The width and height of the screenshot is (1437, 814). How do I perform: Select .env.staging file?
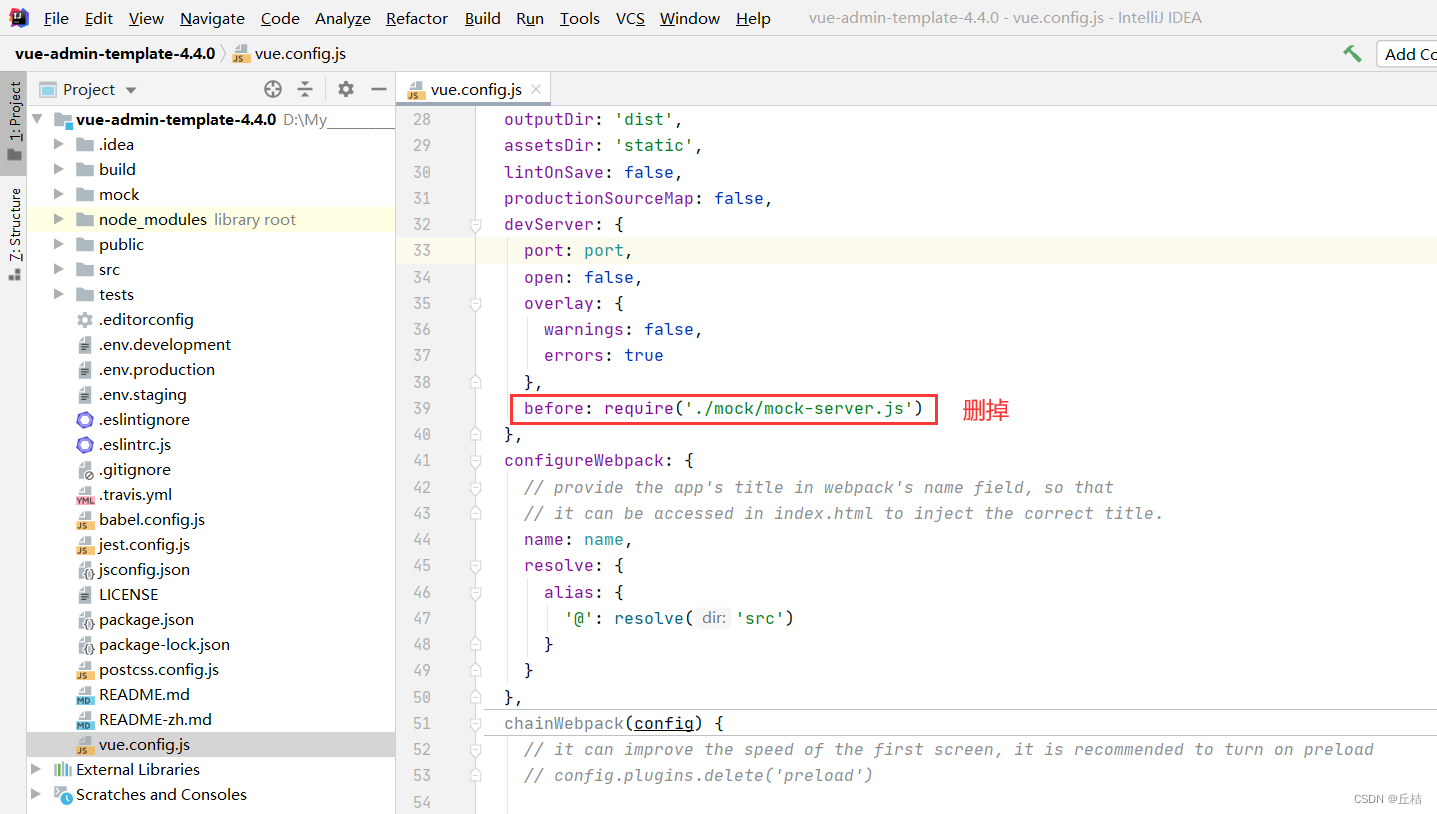pos(142,394)
